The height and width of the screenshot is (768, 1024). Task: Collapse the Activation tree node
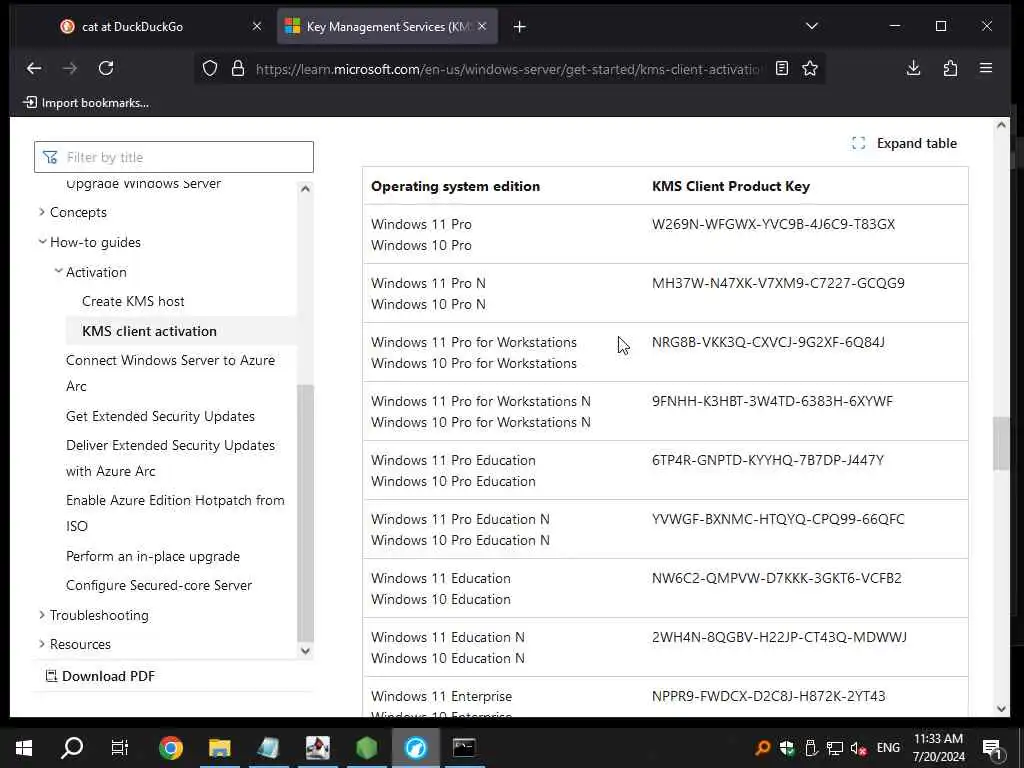(58, 271)
